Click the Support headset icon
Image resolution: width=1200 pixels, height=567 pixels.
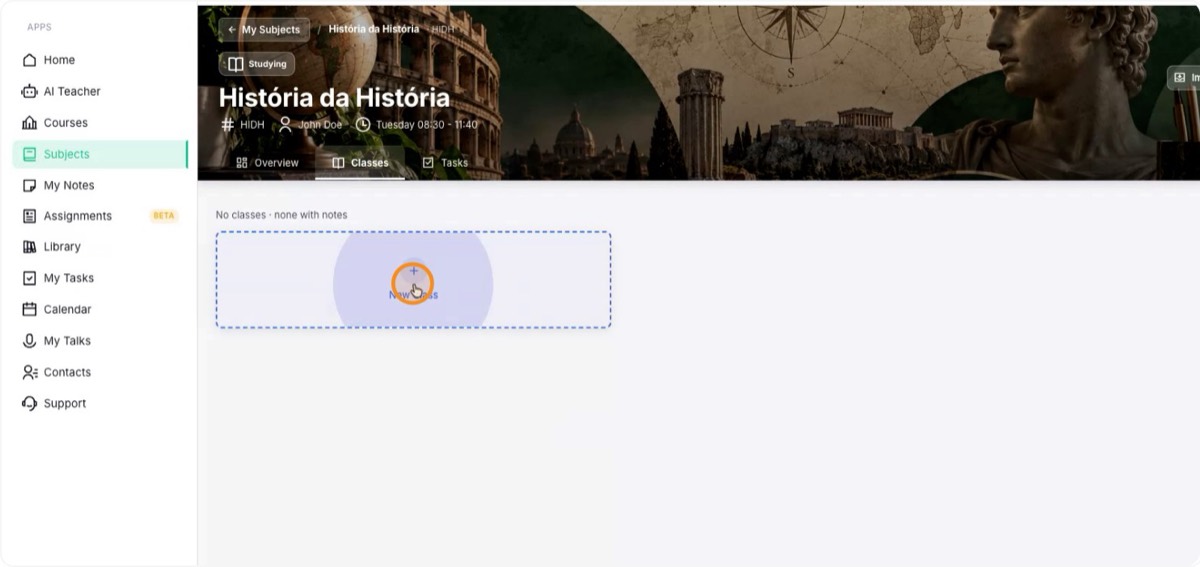coord(29,404)
